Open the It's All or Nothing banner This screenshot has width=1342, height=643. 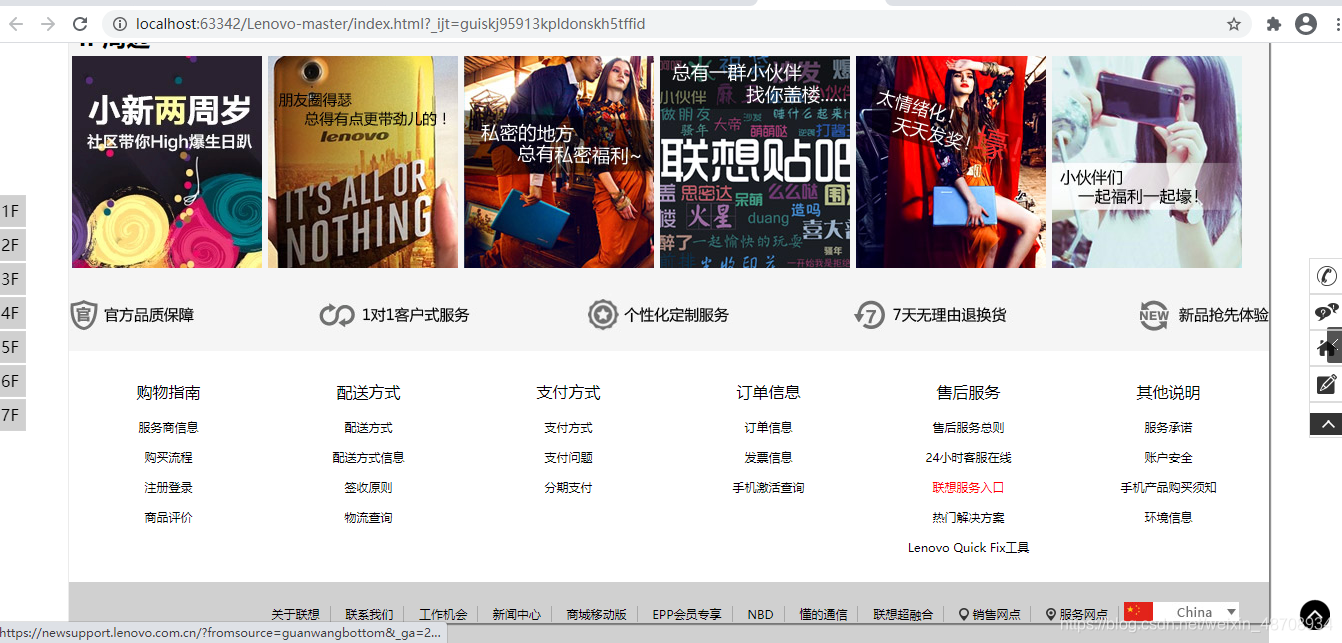pos(363,162)
